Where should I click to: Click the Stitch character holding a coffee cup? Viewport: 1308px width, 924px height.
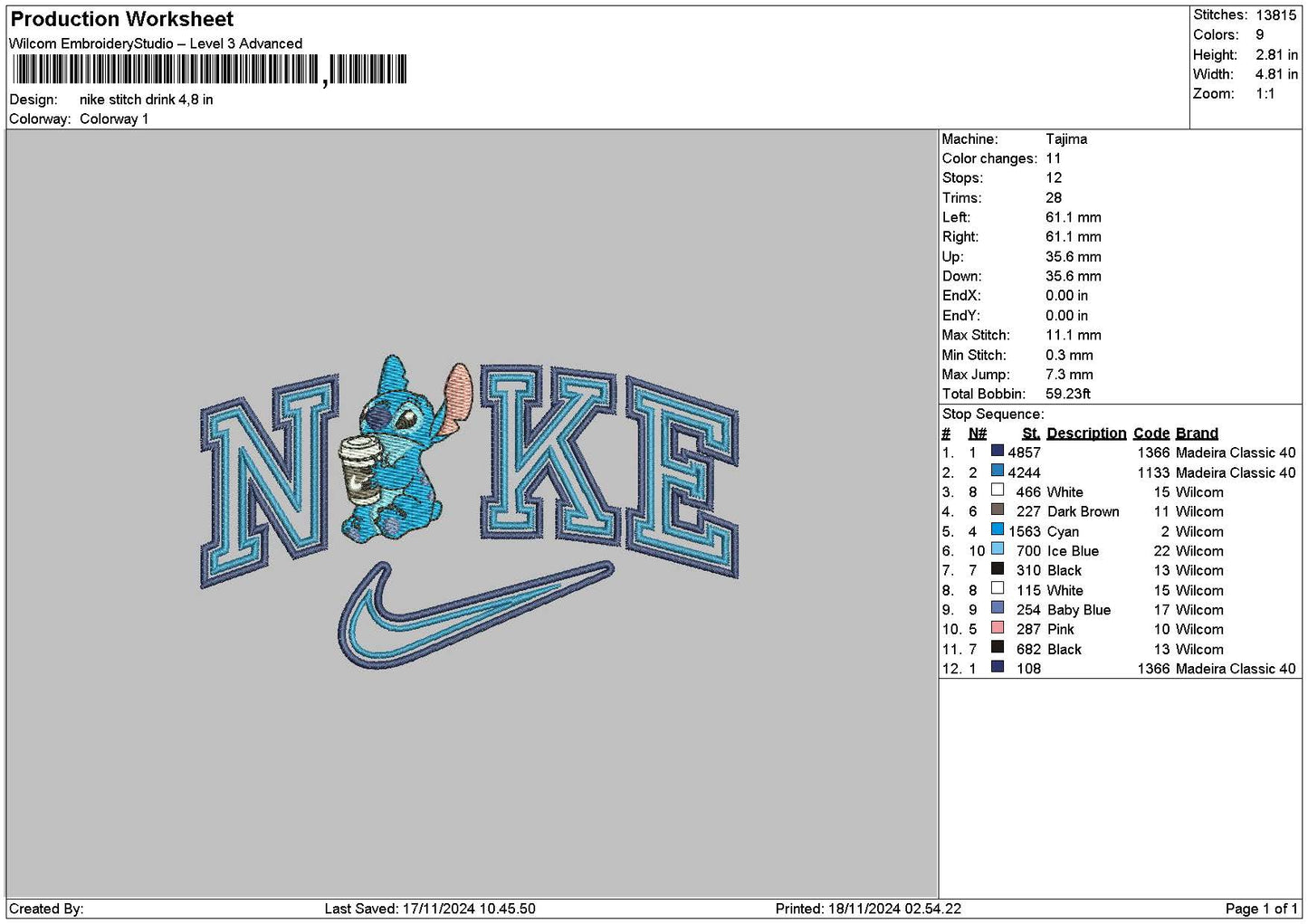405,450
